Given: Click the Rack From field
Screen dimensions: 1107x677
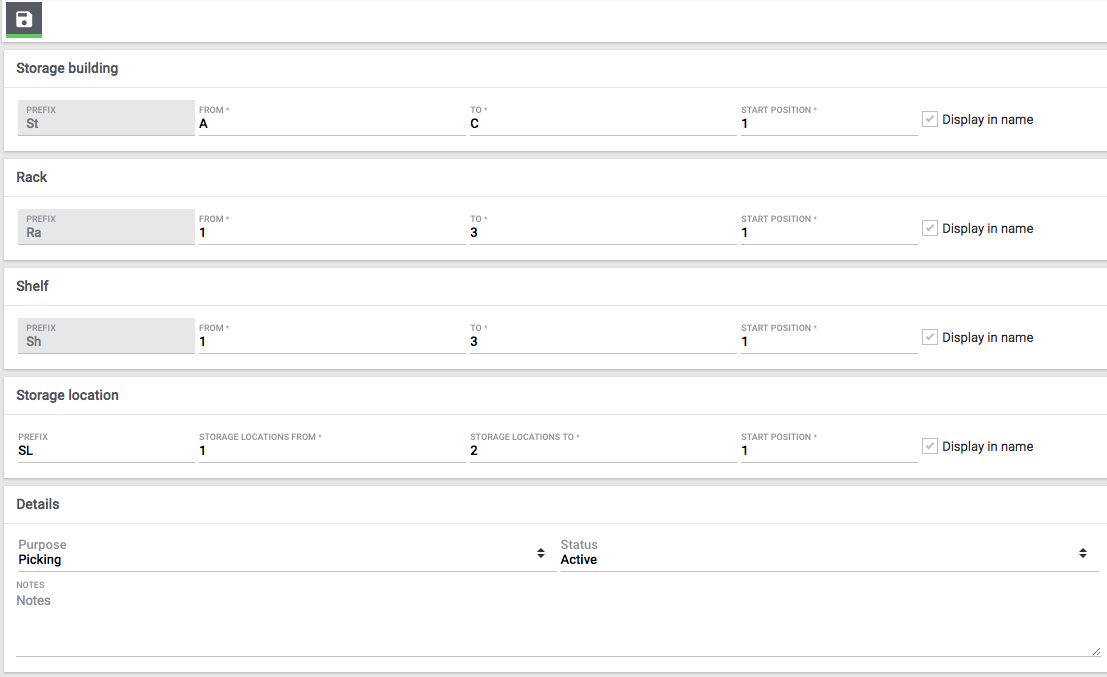Looking at the screenshot, I should 331,233.
